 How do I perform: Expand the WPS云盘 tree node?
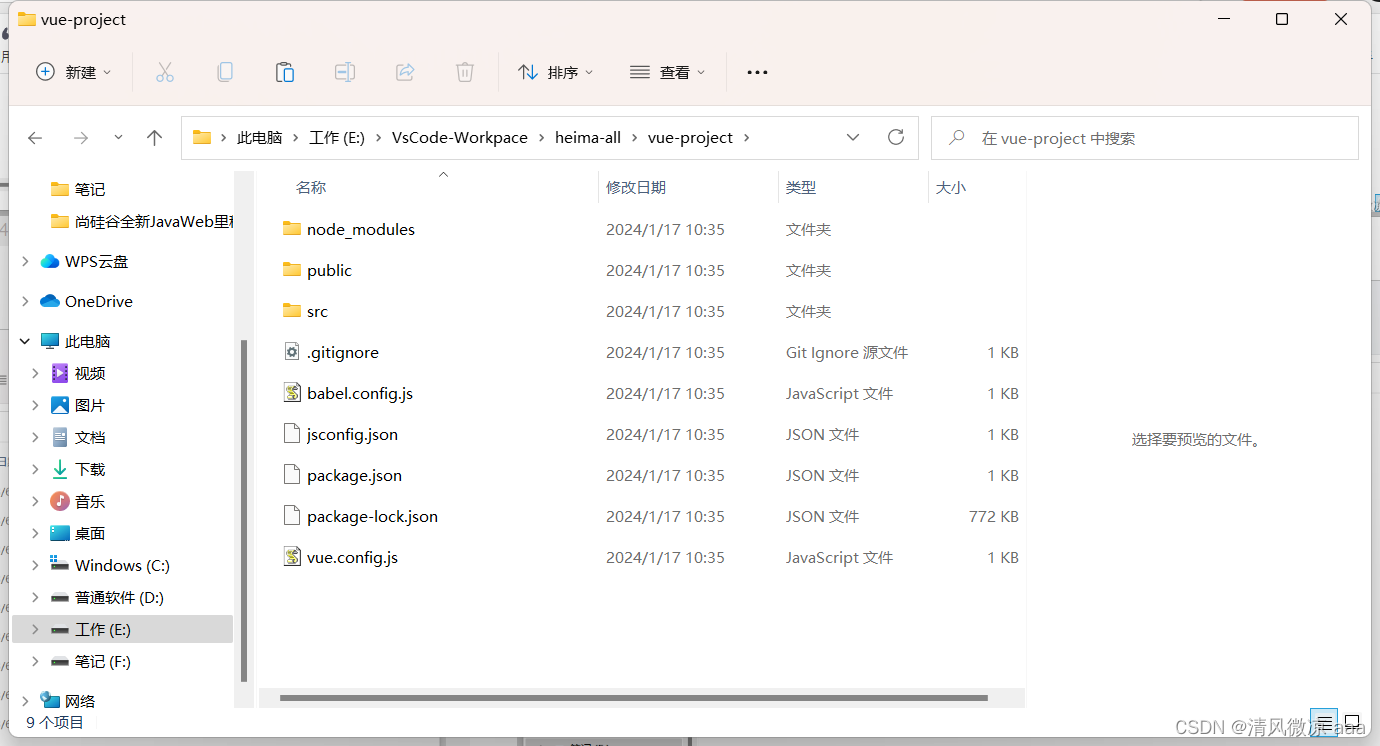(25, 261)
